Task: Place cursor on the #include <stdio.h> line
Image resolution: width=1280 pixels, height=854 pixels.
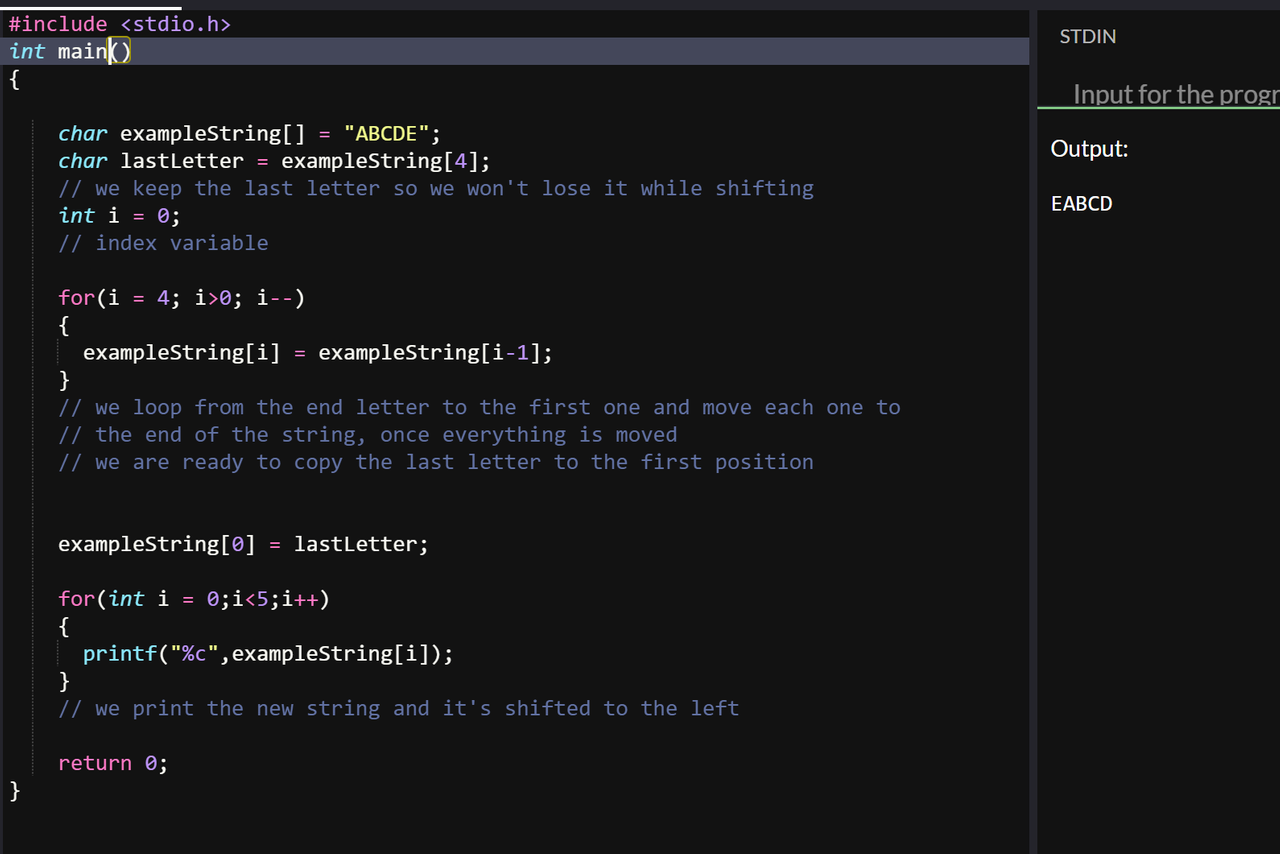Action: pos(120,24)
